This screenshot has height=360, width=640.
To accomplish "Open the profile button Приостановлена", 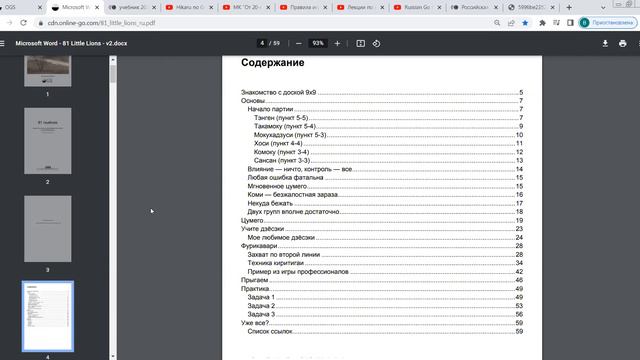I will (608, 23).
